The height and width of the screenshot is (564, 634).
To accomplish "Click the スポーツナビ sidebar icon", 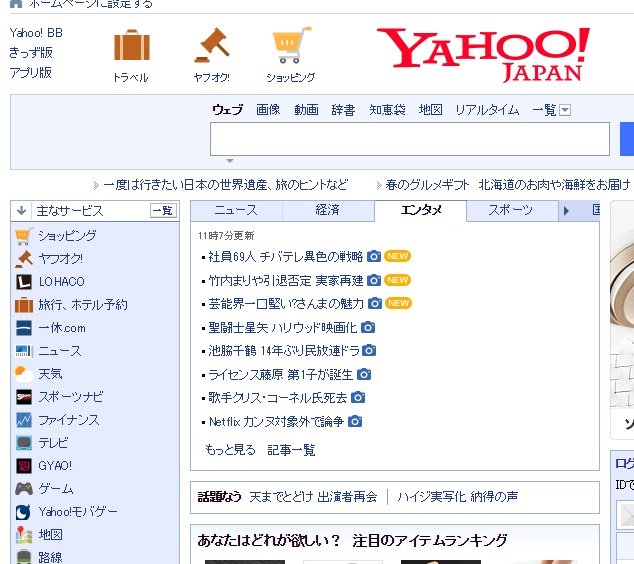I will click(x=23, y=397).
